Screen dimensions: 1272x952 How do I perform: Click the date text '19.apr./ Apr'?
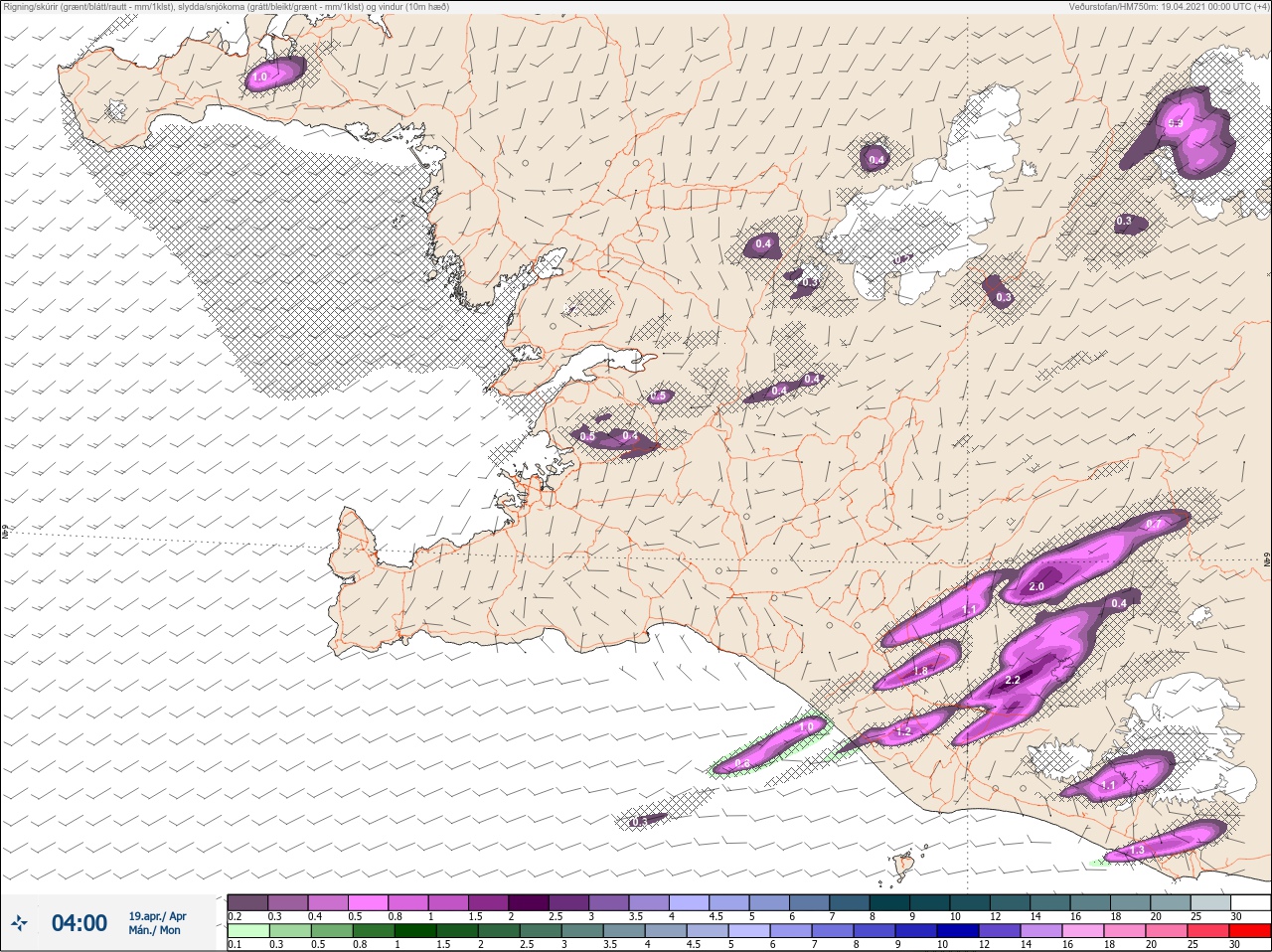click(157, 916)
